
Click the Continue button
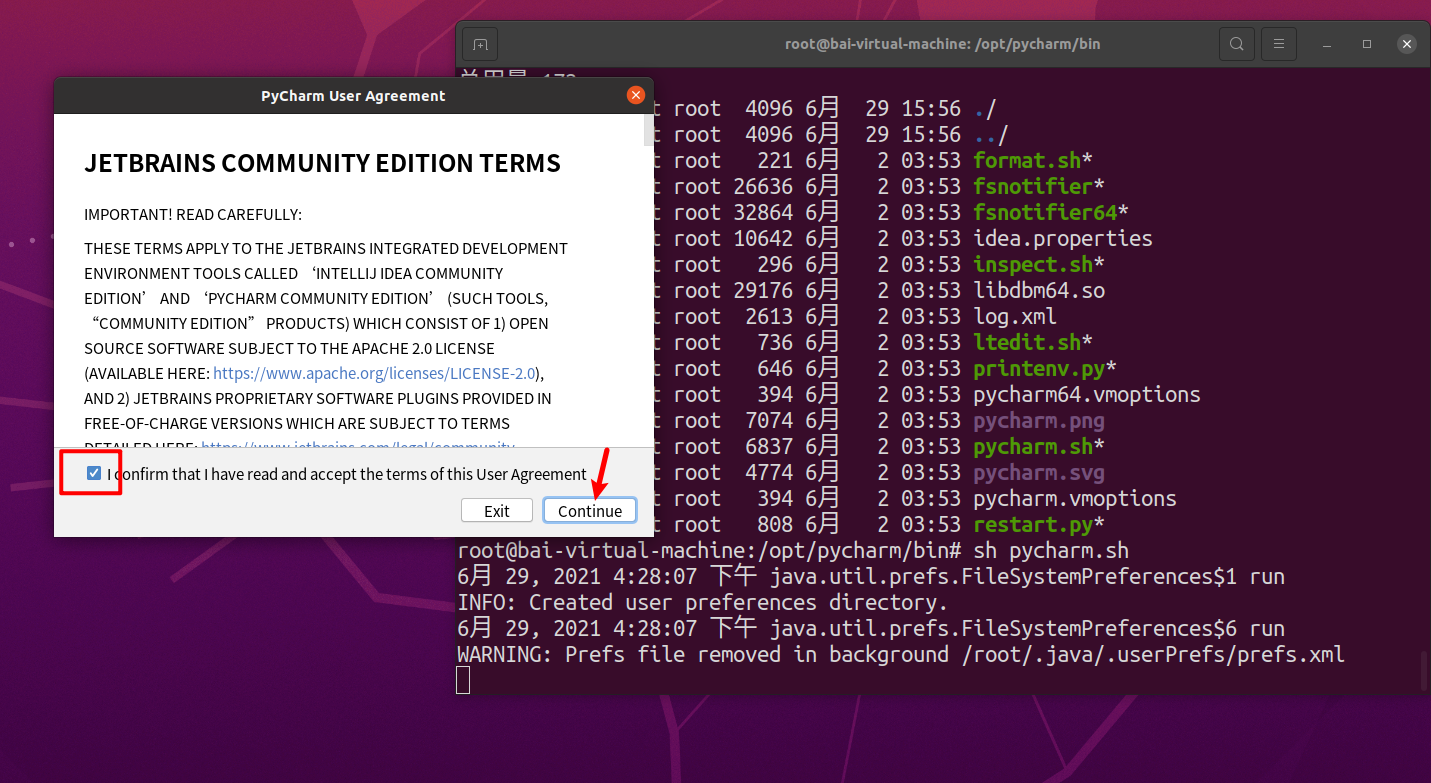590,510
